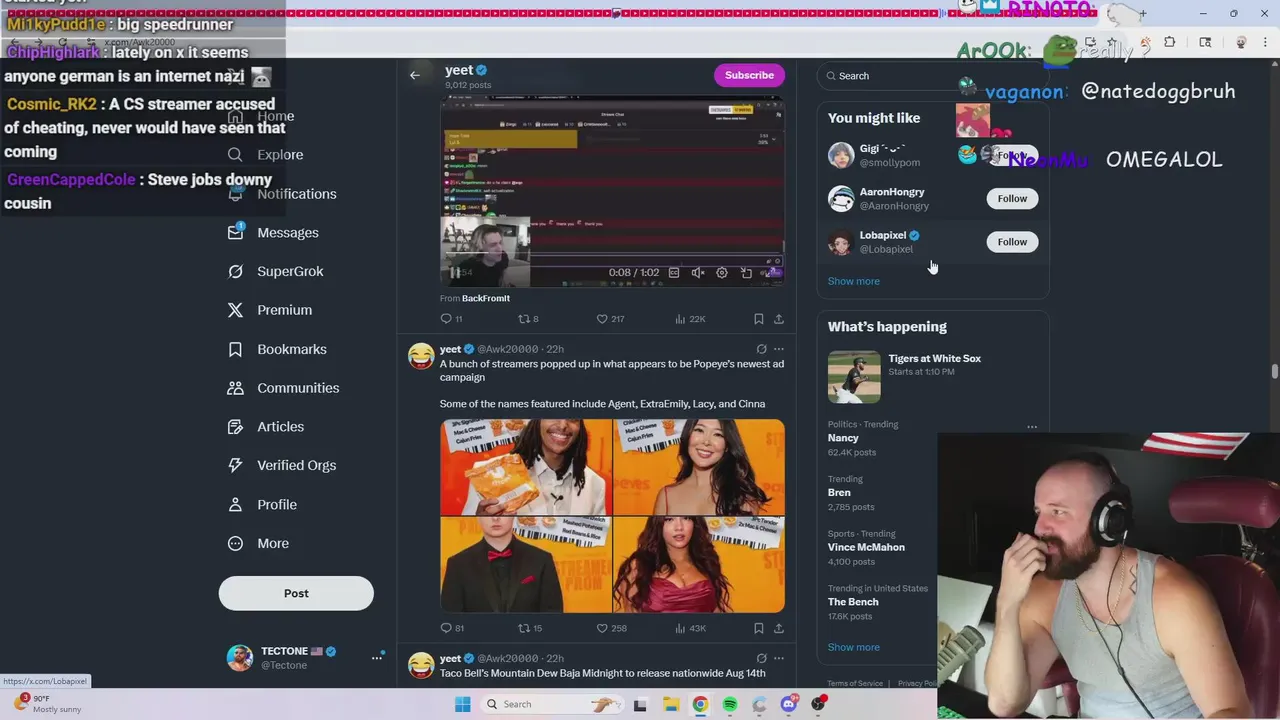Open bottom-right Popeyes ad image
Screen dimensions: 1280x720
699,565
